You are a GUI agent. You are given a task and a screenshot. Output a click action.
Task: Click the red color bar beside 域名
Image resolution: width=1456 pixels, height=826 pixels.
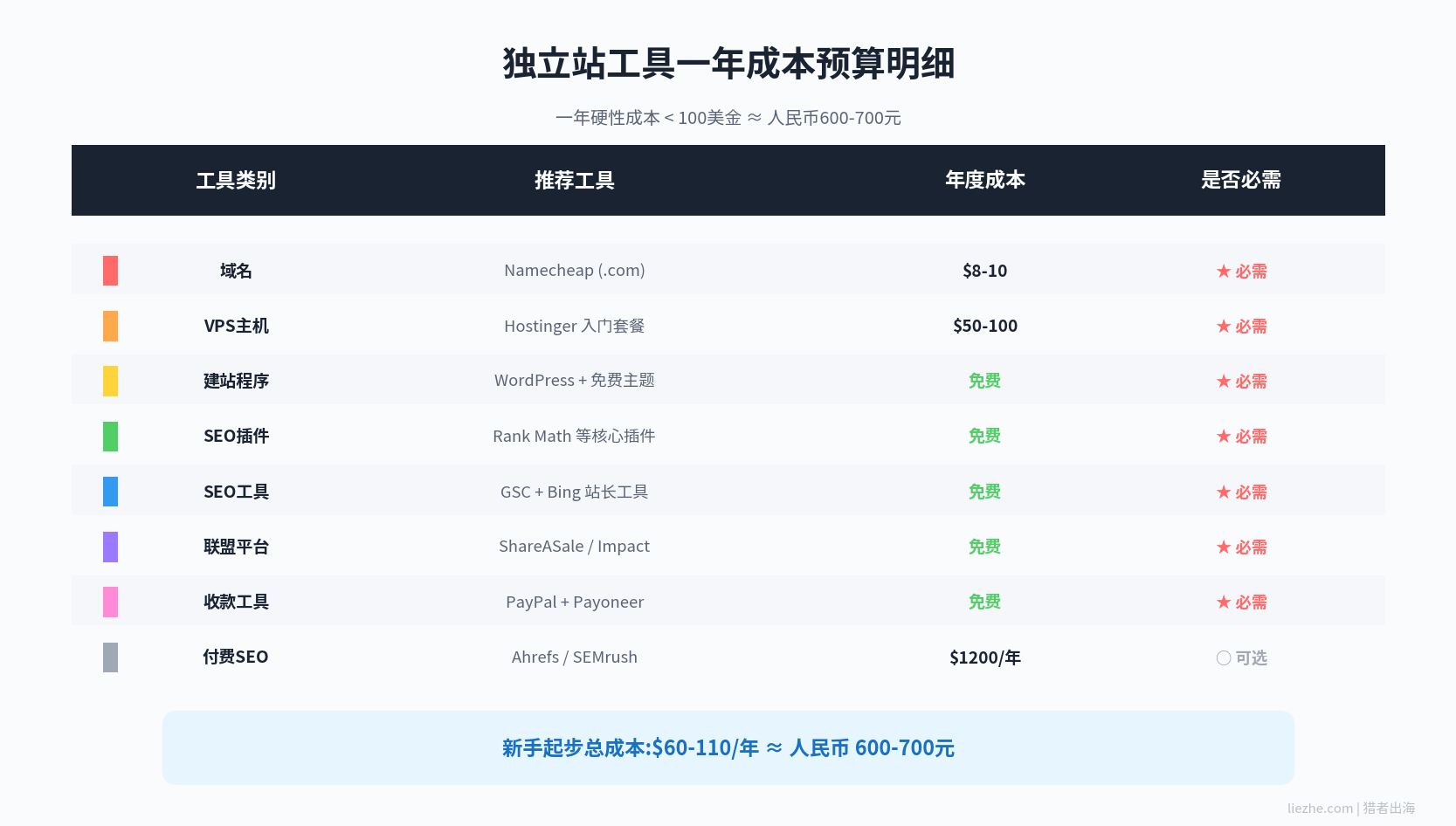pyautogui.click(x=110, y=271)
